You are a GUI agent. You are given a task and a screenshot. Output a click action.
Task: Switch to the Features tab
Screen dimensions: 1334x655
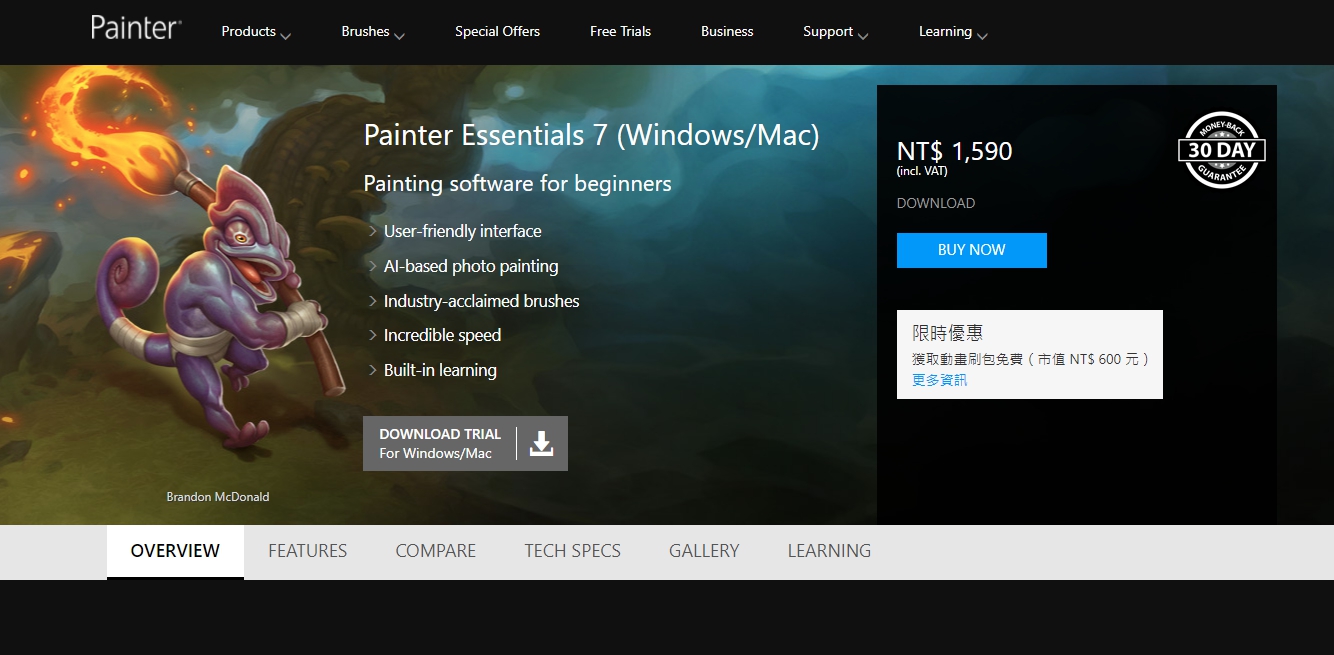[307, 551]
